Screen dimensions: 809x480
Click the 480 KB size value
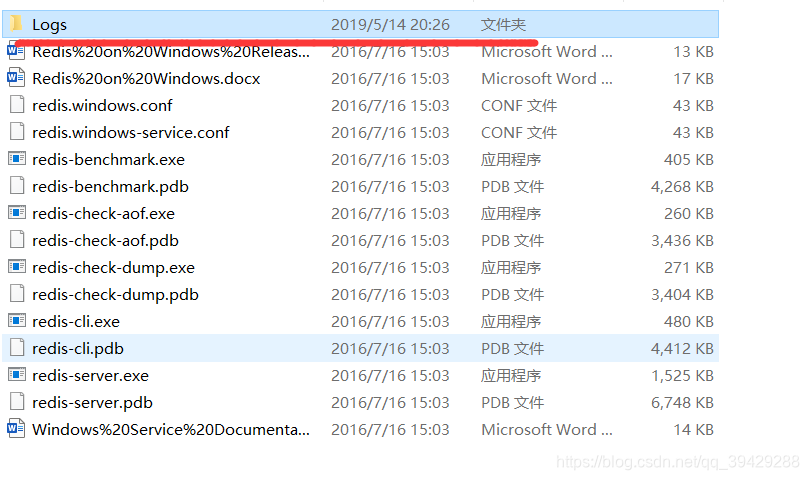pos(689,322)
